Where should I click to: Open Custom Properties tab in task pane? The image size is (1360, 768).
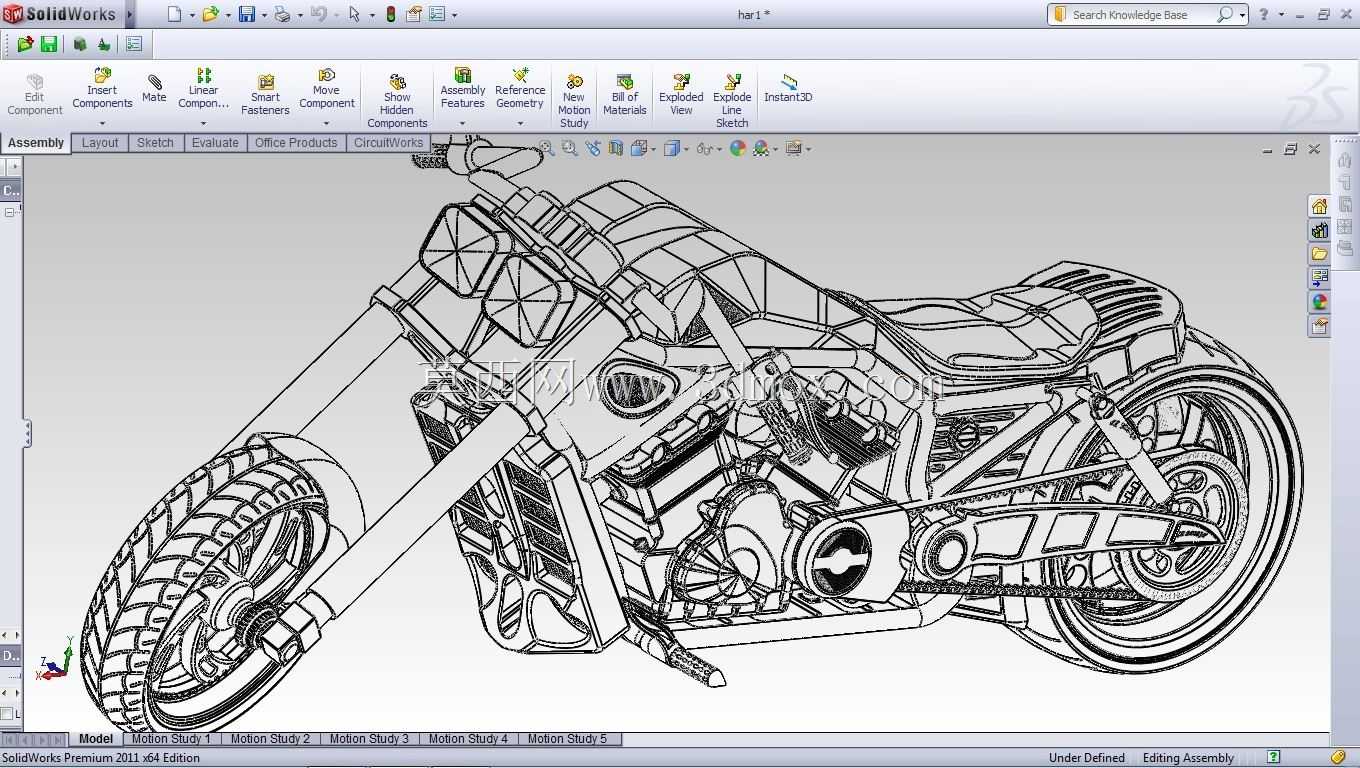(1319, 326)
